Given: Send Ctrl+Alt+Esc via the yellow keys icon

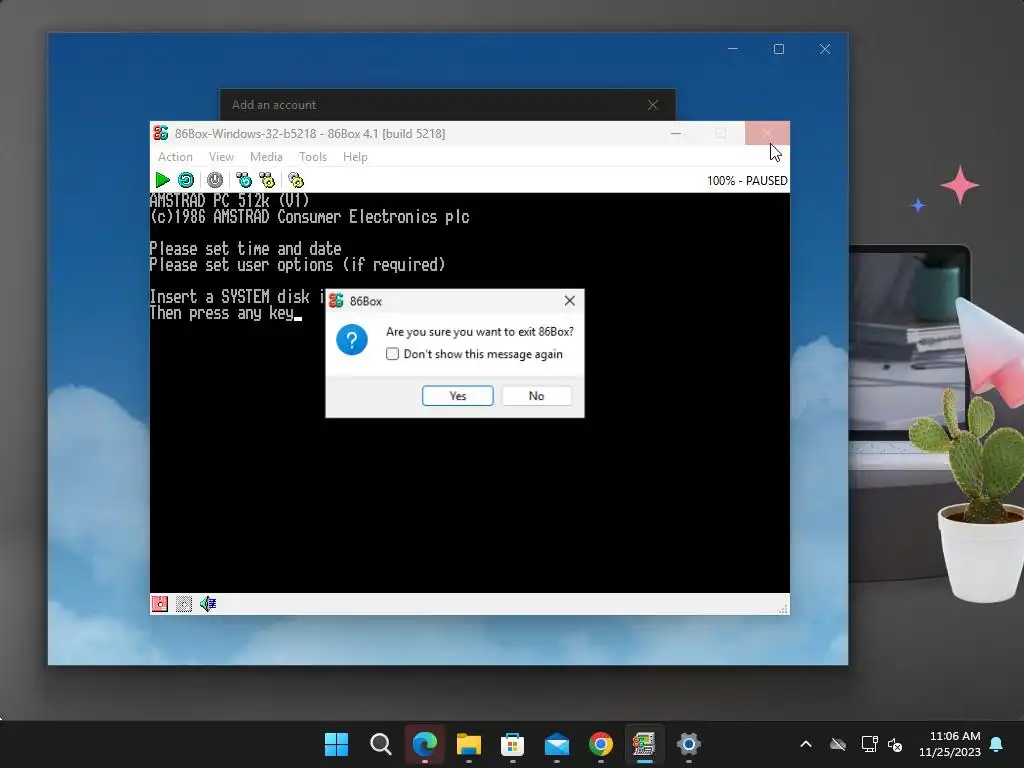Looking at the screenshot, I should pos(267,180).
